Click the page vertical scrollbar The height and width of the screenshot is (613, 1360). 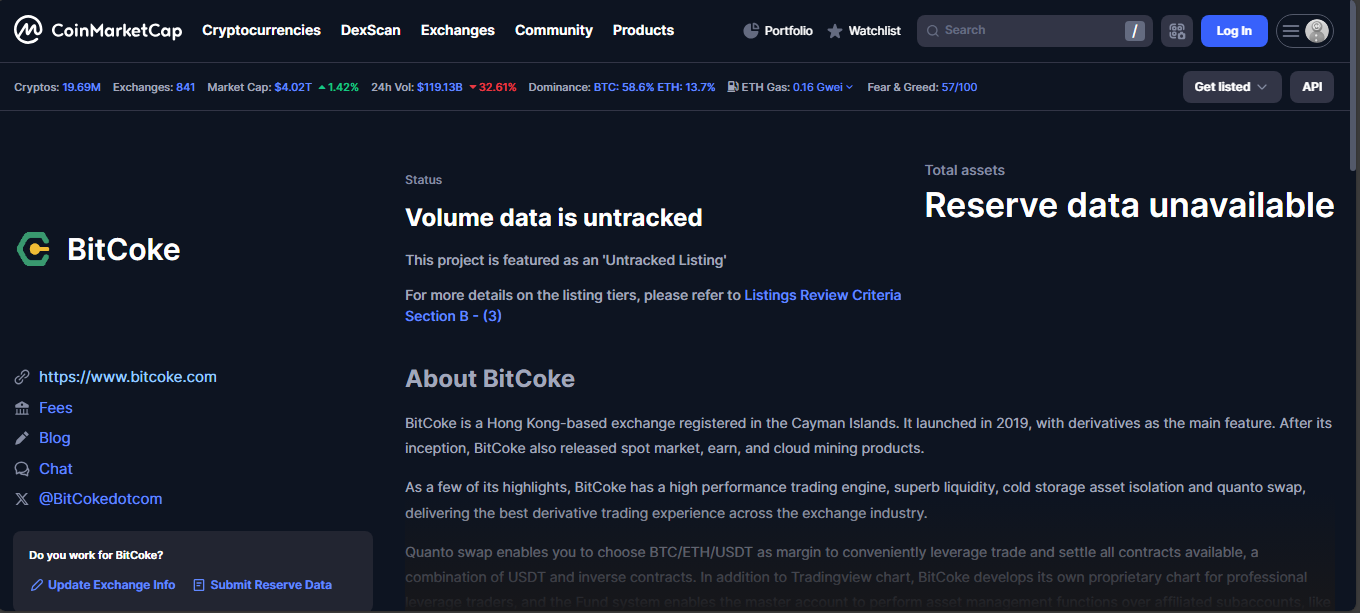1353,300
